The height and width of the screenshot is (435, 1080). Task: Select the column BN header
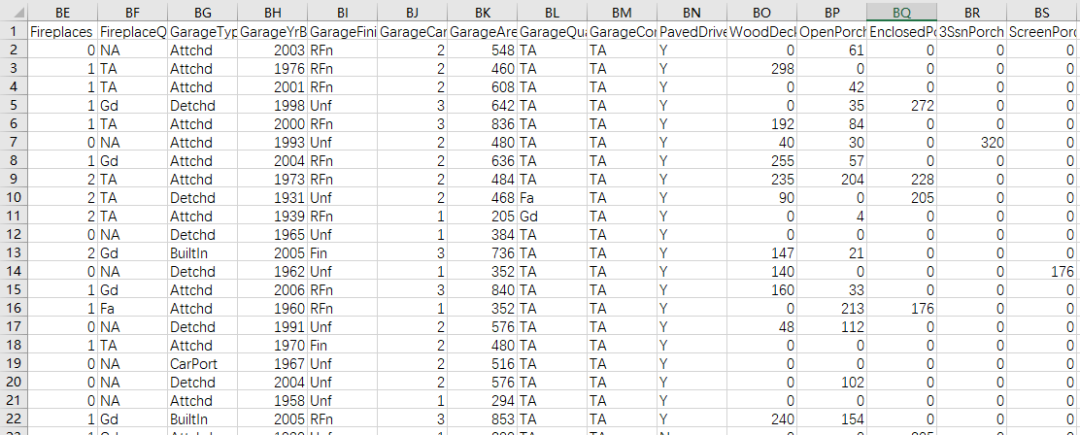(x=692, y=13)
